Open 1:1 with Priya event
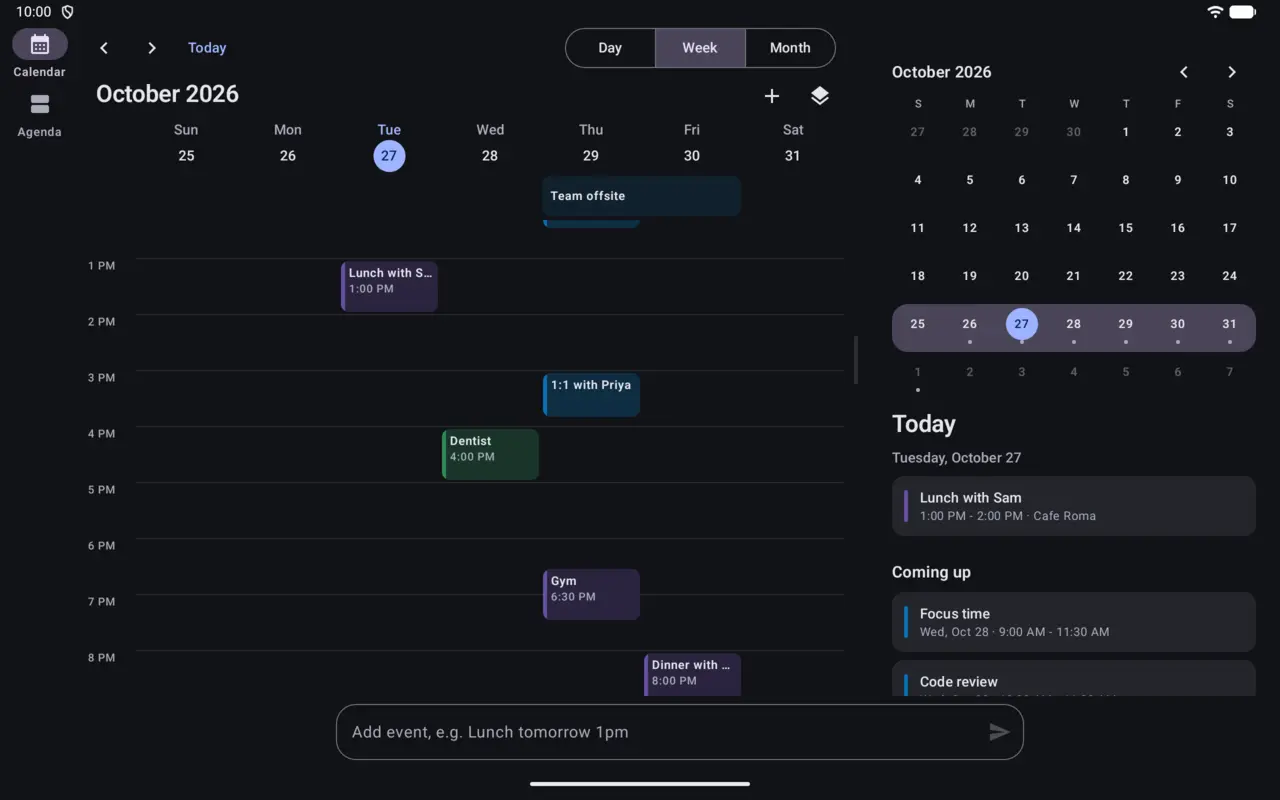 591,395
